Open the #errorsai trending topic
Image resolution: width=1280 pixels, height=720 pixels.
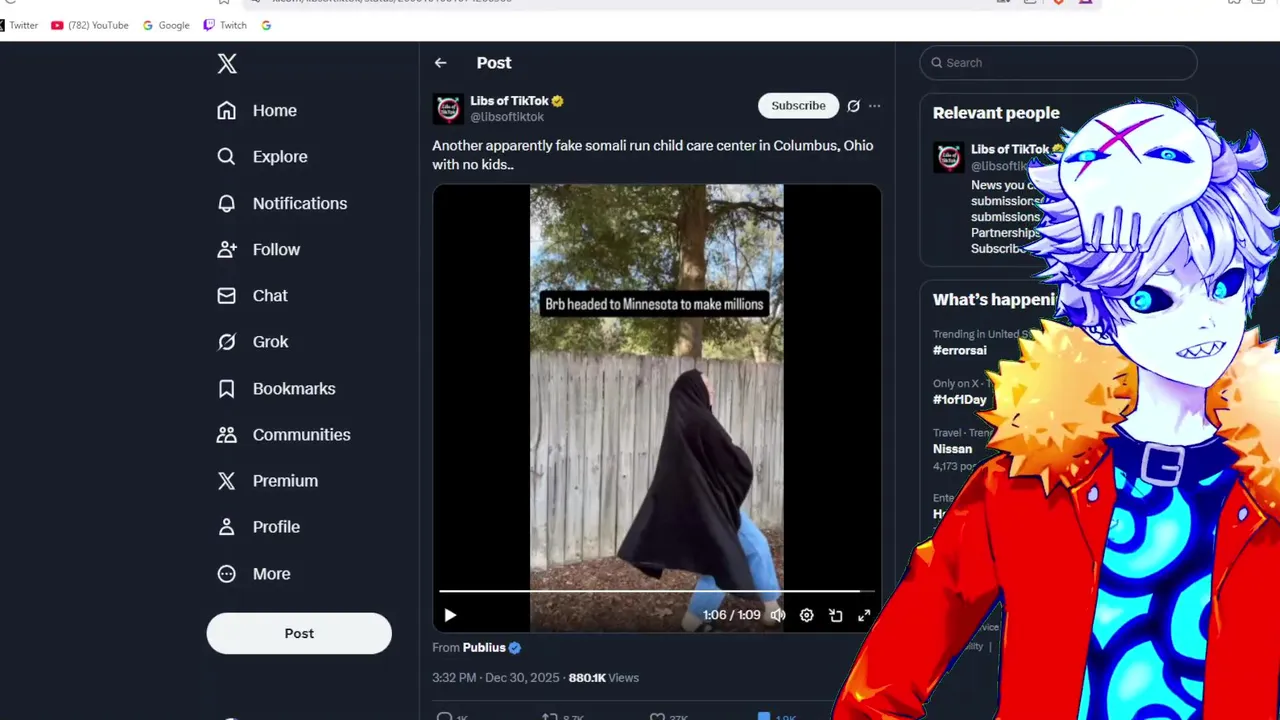pos(960,351)
